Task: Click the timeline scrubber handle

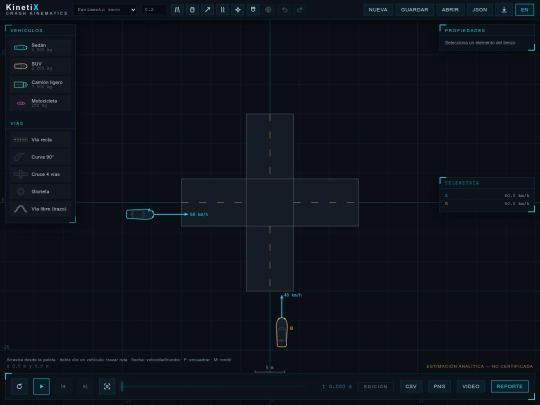Action: pyautogui.click(x=122, y=386)
